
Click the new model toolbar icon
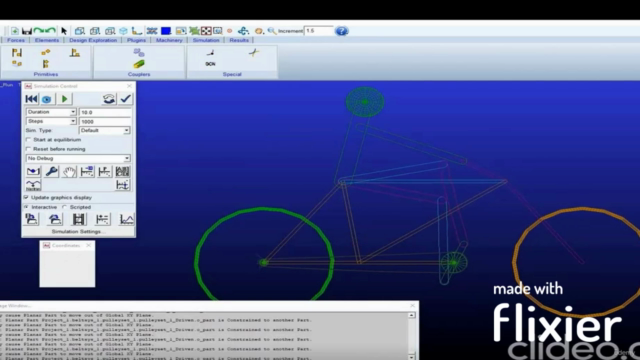[14, 31]
